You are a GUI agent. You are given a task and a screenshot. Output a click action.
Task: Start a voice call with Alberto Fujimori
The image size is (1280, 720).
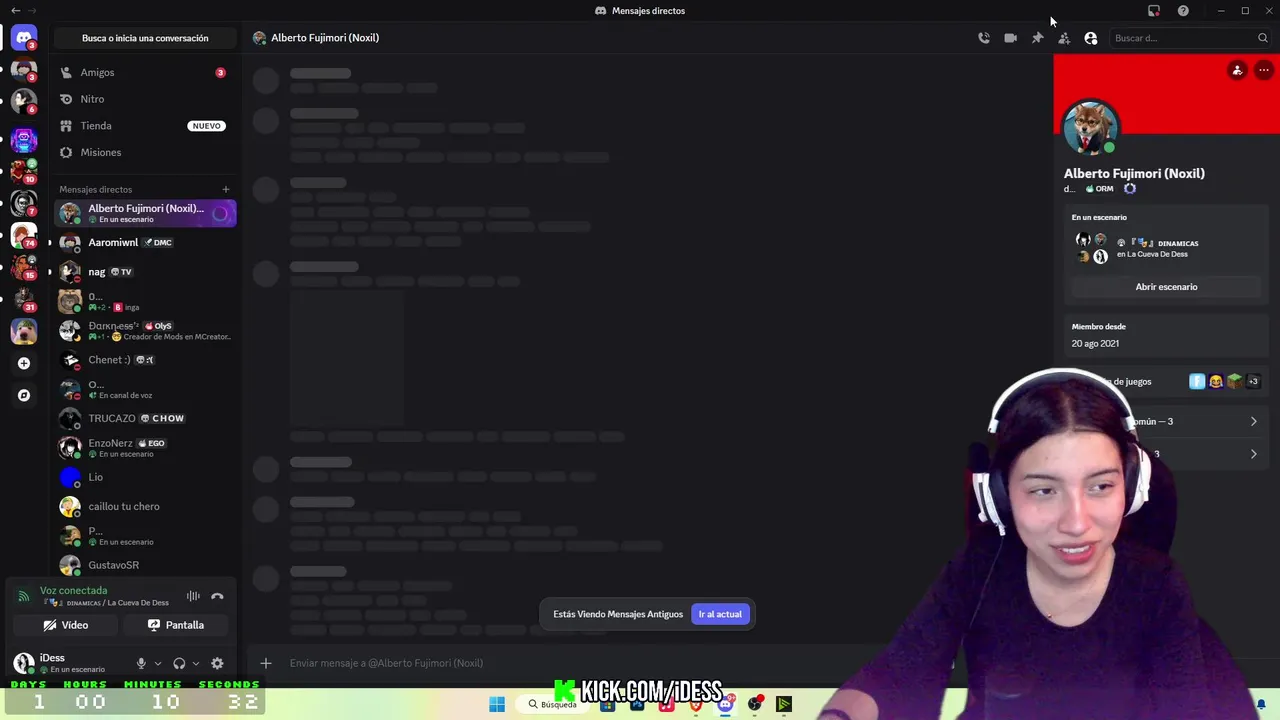point(984,38)
